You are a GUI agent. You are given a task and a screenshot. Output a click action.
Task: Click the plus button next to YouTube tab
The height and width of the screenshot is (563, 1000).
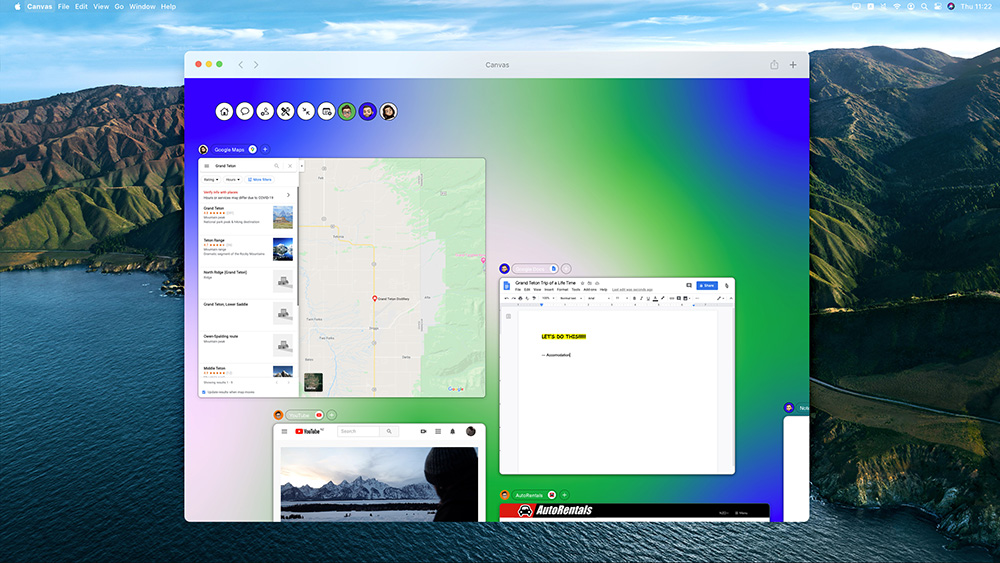point(332,415)
